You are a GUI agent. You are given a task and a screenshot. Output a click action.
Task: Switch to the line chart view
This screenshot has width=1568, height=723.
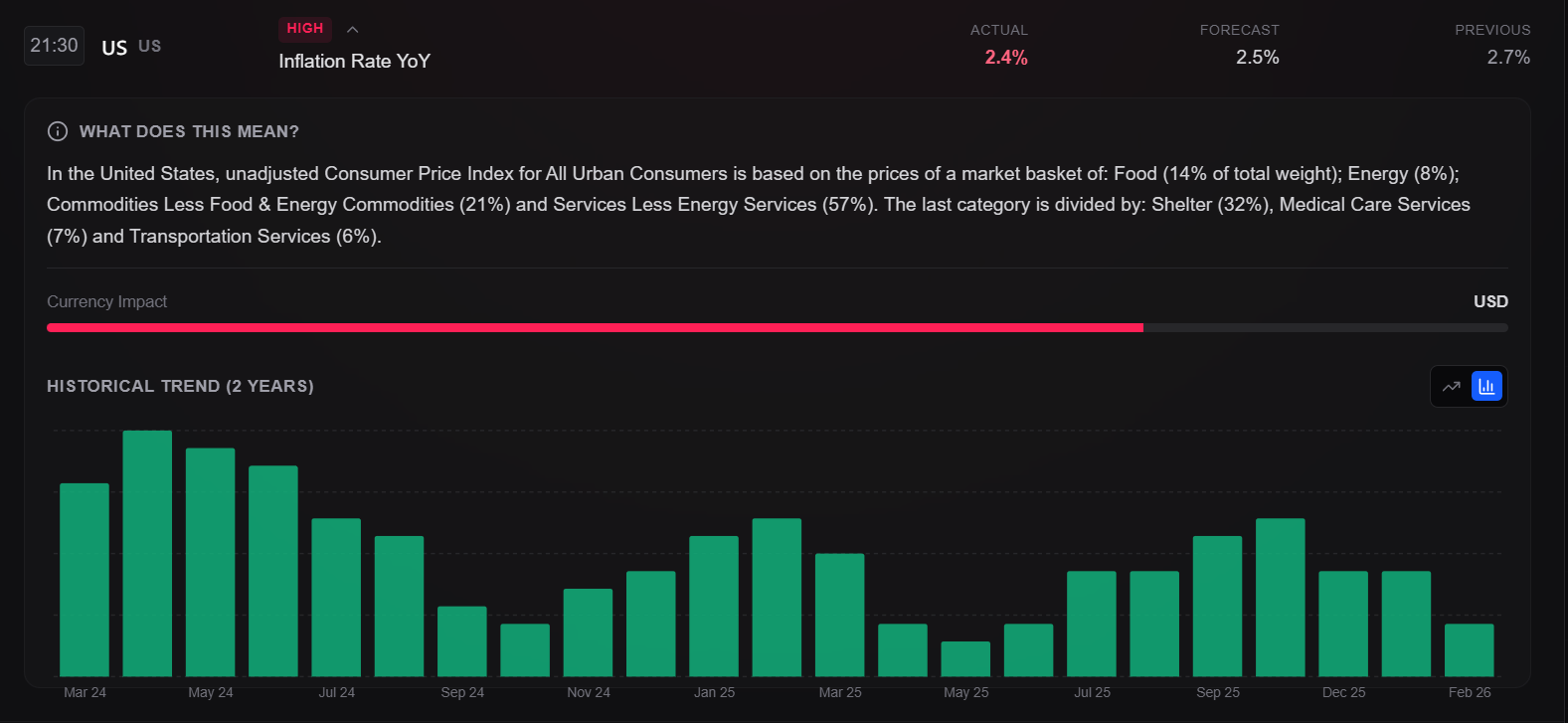tap(1452, 387)
